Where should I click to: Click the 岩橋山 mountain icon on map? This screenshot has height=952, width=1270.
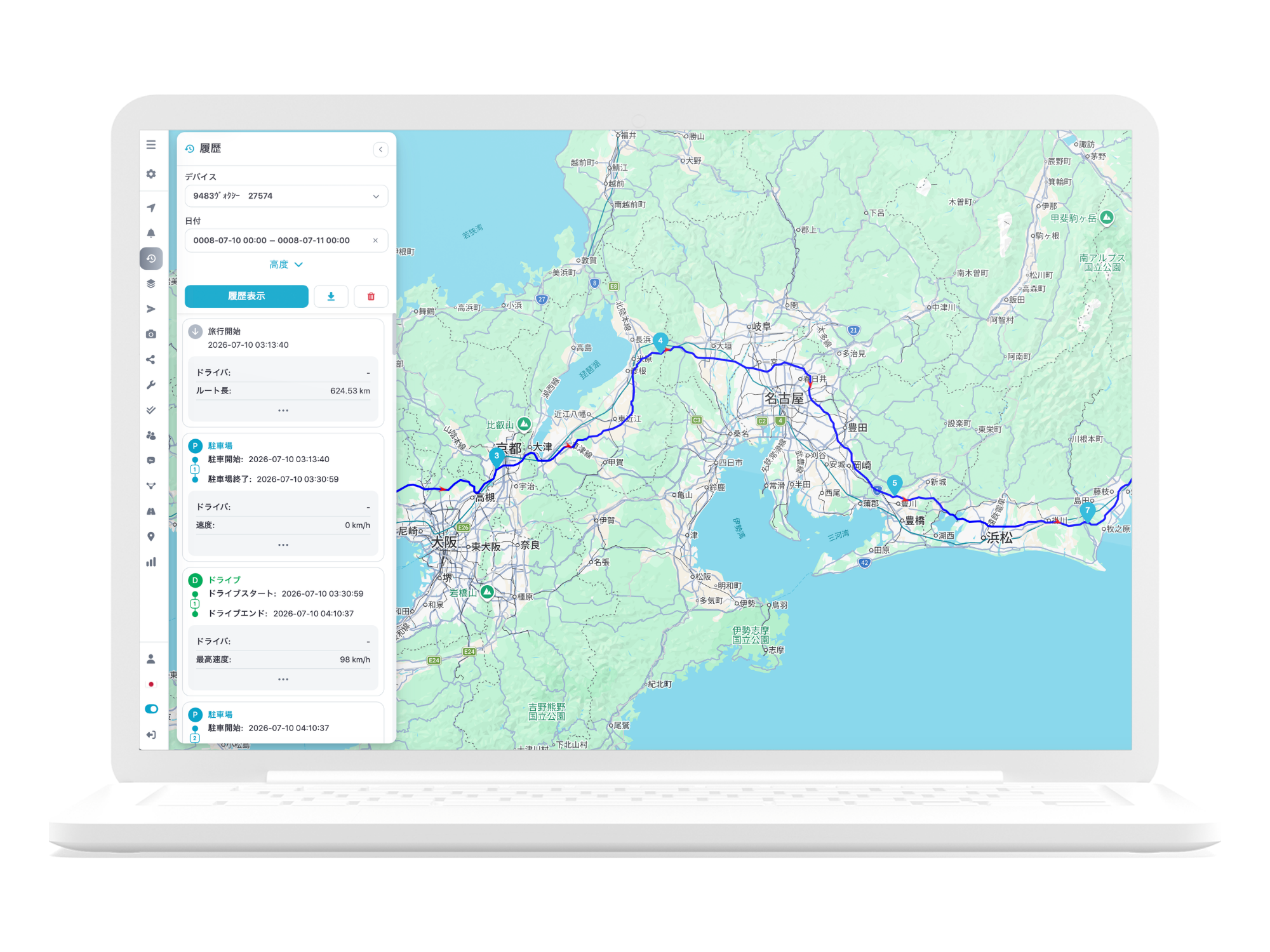click(487, 592)
